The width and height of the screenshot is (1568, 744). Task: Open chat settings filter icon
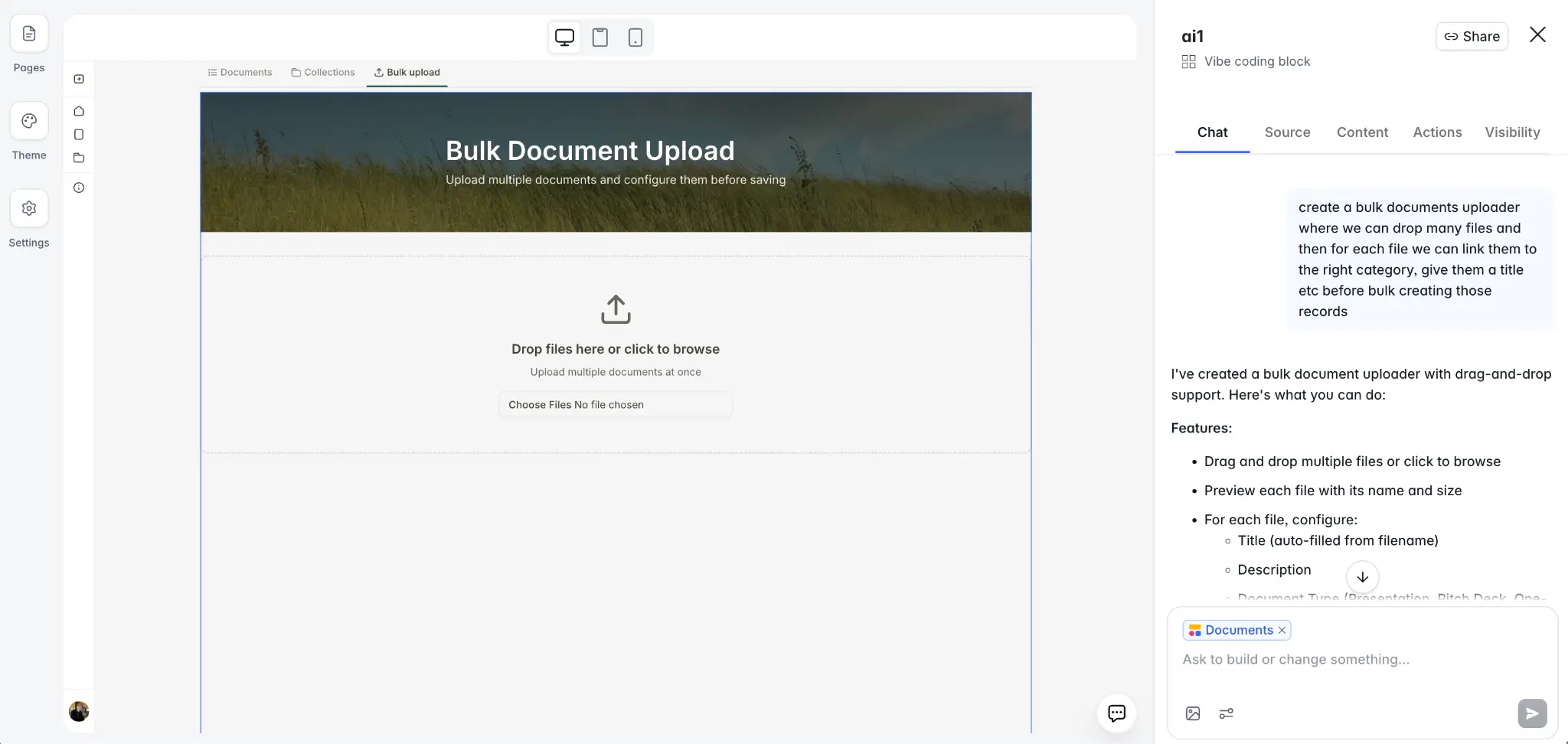pos(1226,713)
